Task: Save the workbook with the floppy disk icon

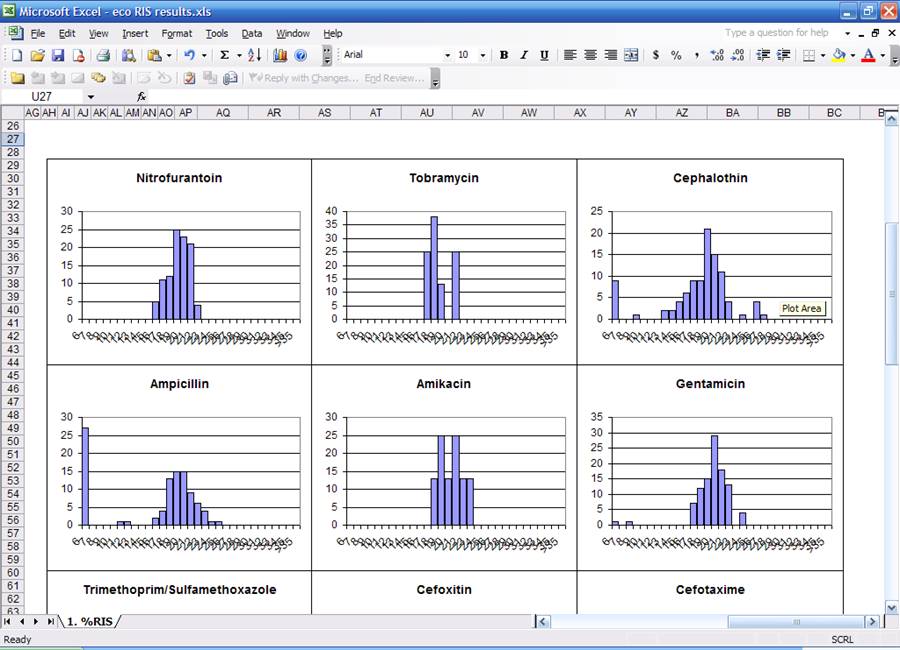Action: pyautogui.click(x=57, y=55)
